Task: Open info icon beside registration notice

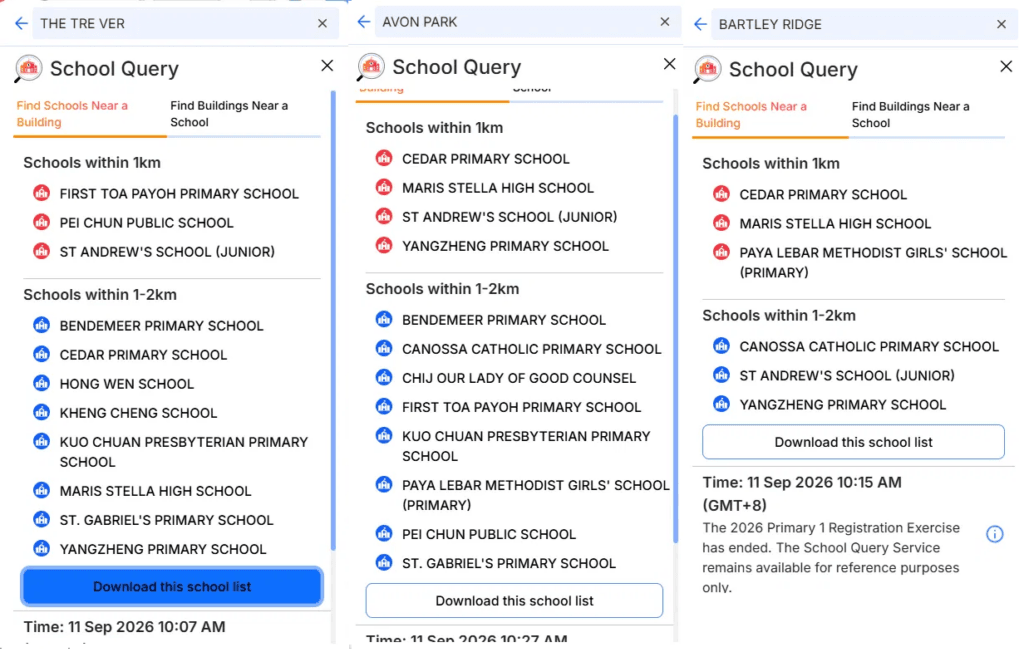Action: click(995, 534)
